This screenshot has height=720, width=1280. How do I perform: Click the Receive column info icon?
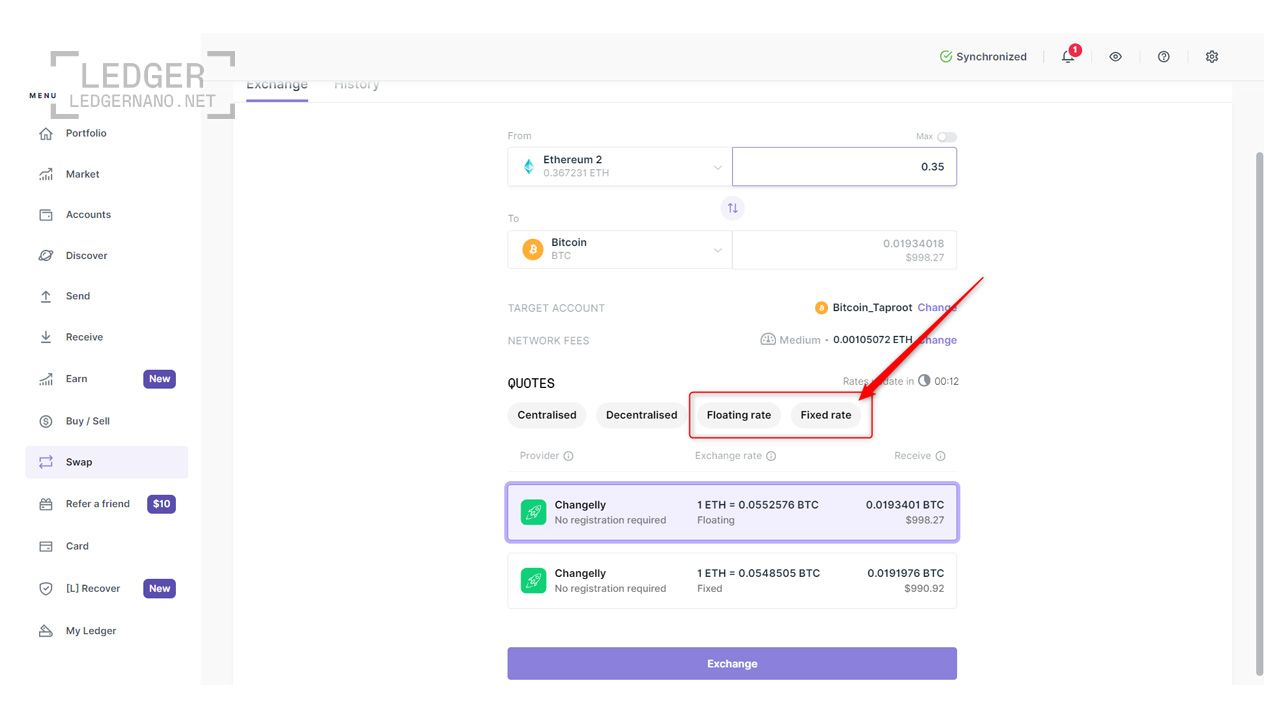[x=941, y=456]
